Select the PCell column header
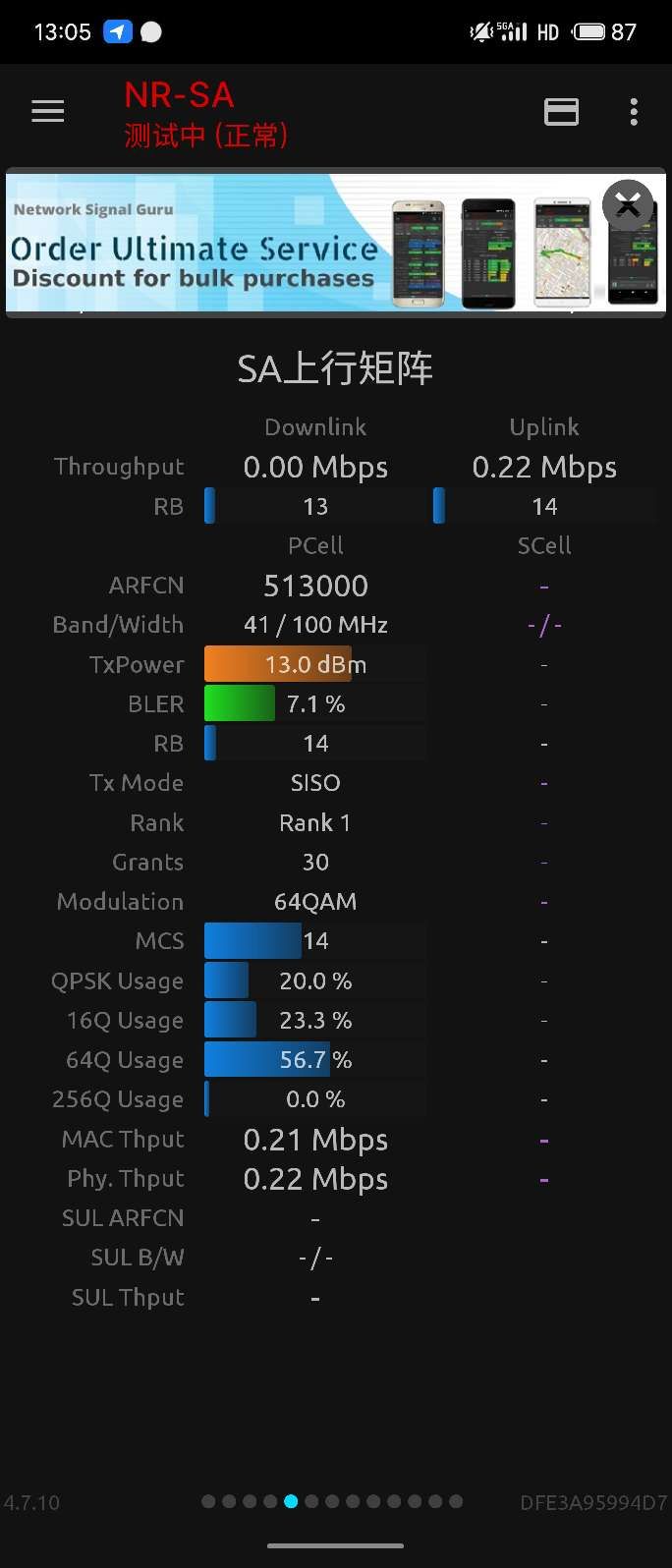The image size is (672, 1568). pyautogui.click(x=314, y=544)
